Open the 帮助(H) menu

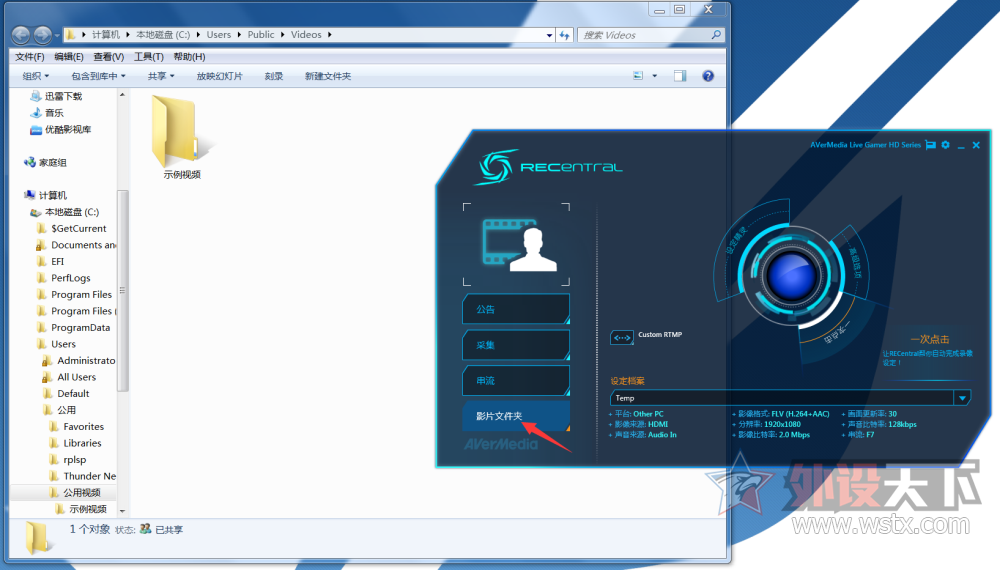189,57
